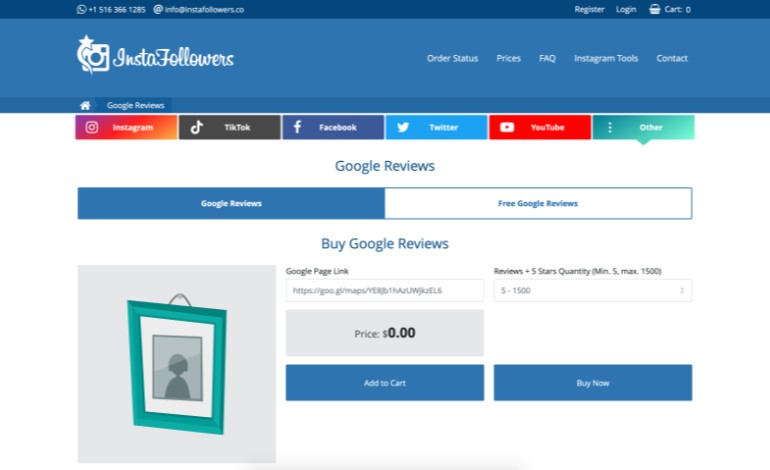Open the cart basket icon

coord(655,9)
